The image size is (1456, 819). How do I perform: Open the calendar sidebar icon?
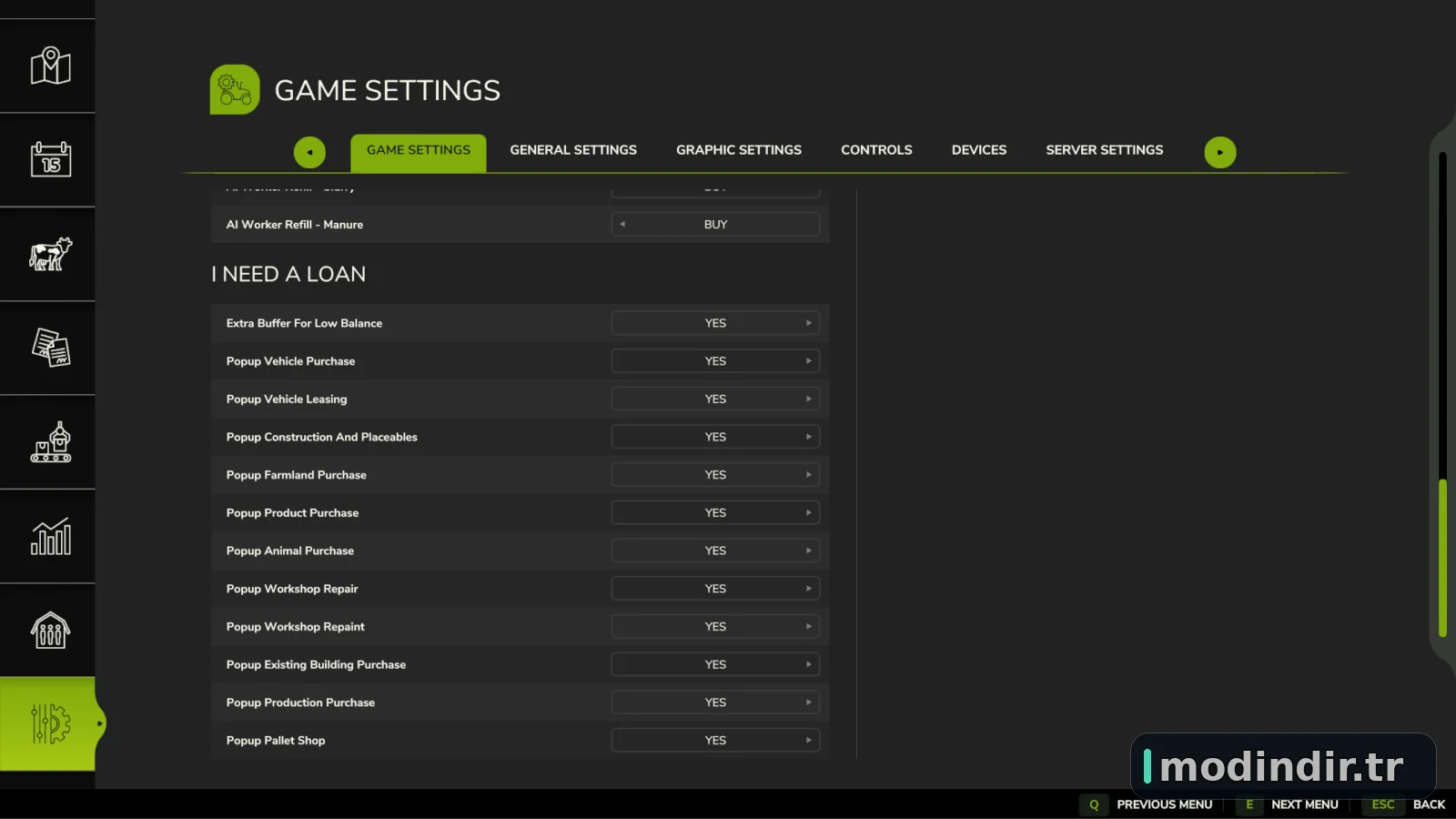click(50, 159)
